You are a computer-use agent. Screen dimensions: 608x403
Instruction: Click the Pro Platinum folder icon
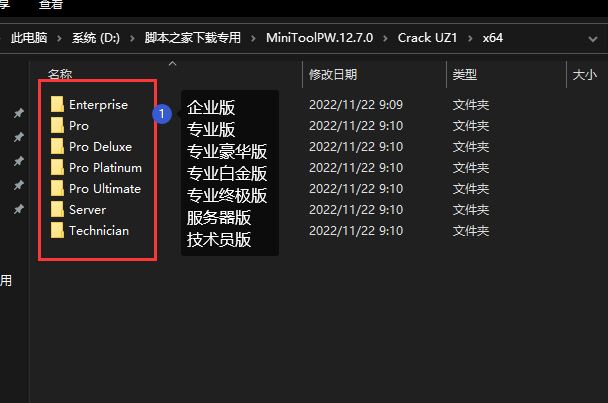coord(57,167)
